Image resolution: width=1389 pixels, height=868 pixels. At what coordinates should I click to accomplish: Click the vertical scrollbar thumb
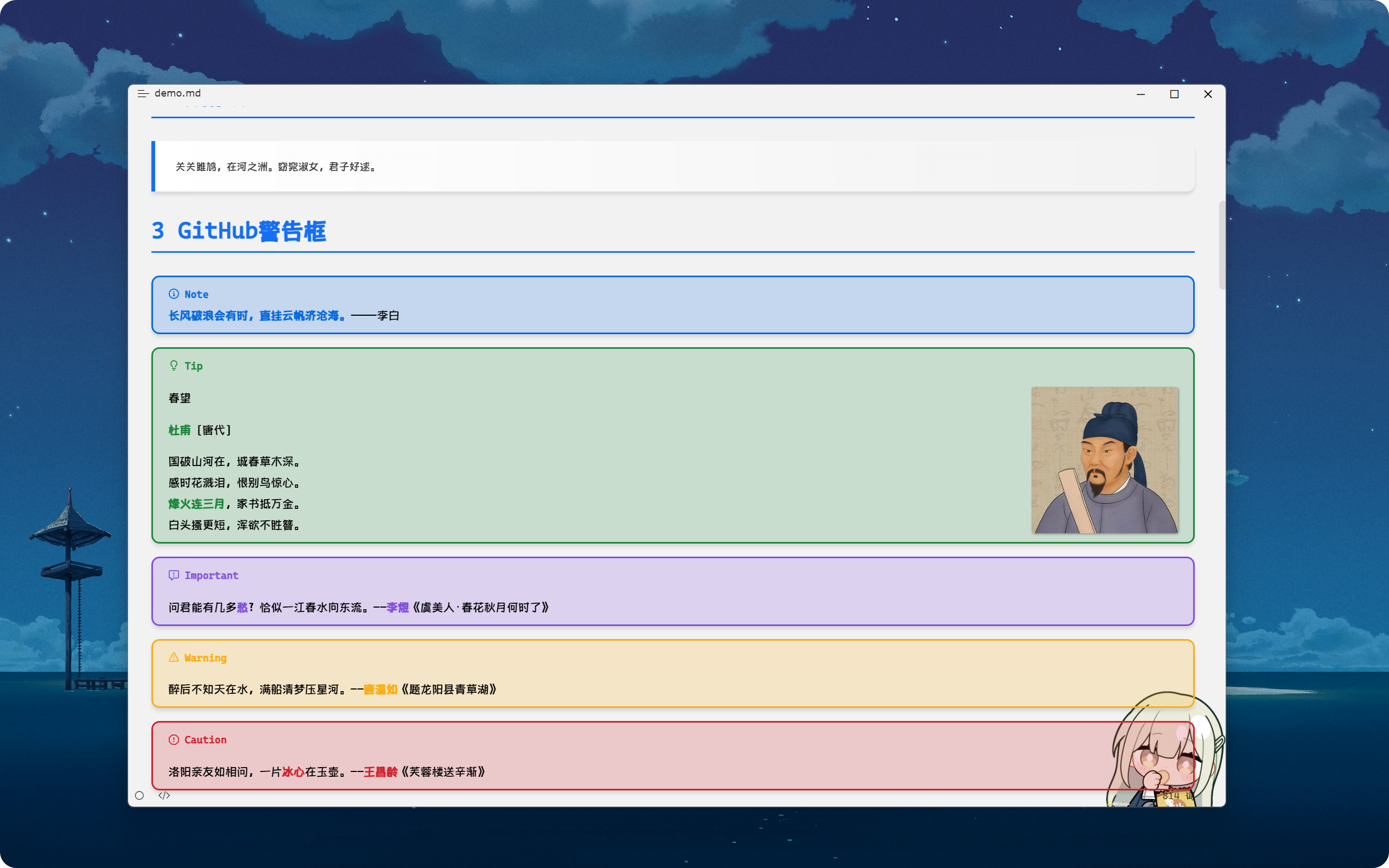(1221, 245)
